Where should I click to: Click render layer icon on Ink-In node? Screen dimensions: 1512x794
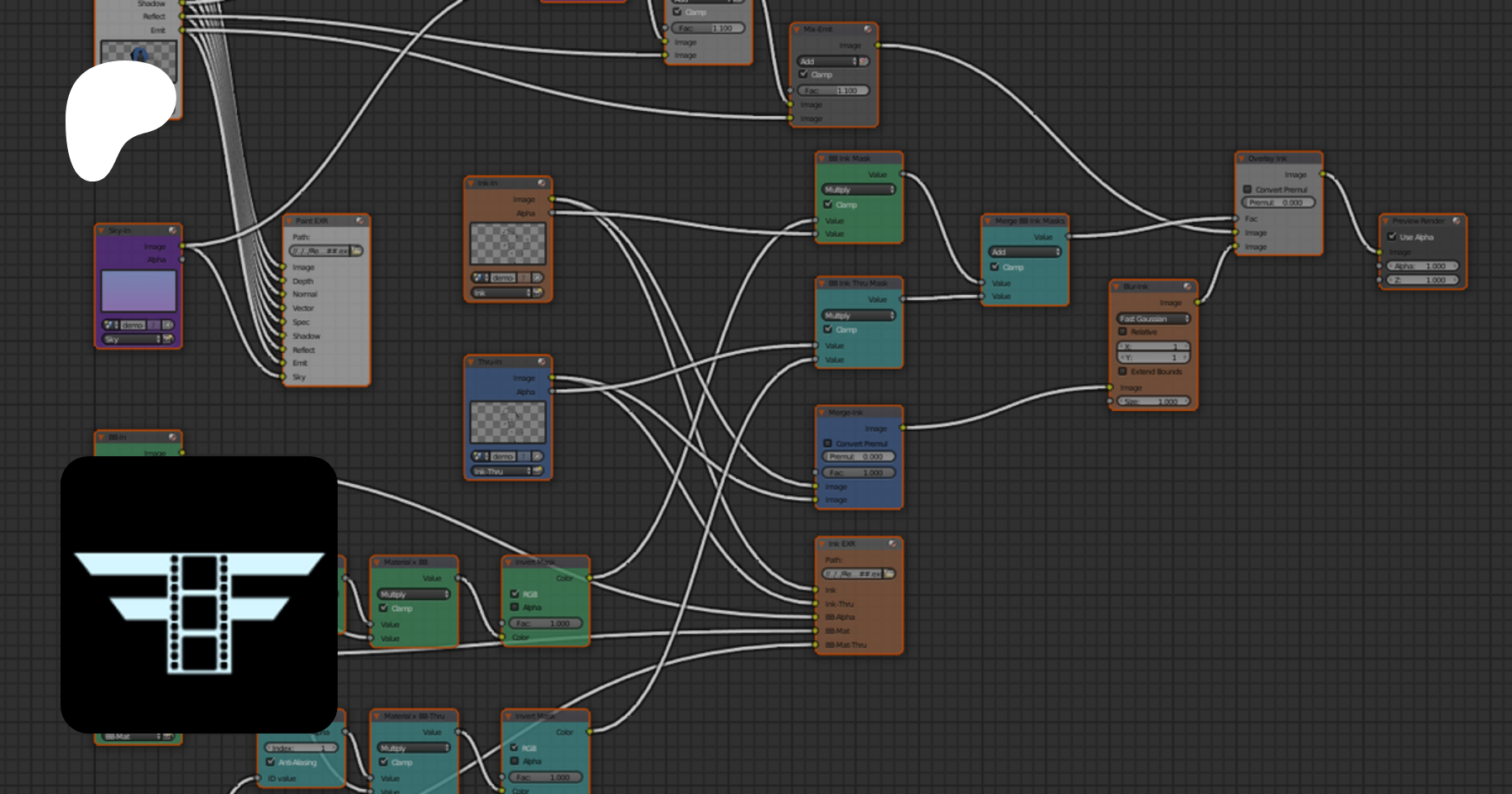tap(538, 293)
